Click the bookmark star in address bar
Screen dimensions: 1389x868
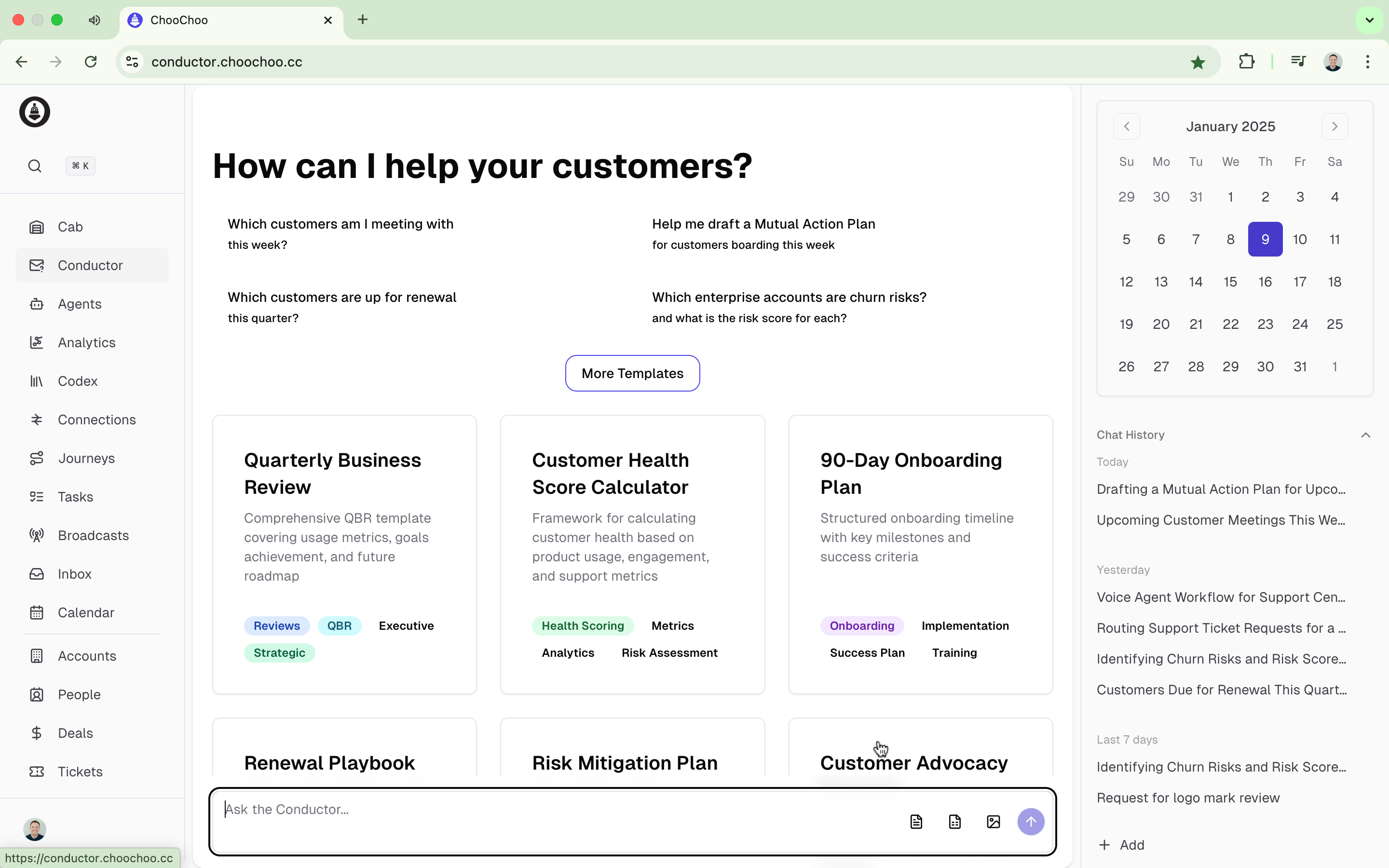click(x=1198, y=62)
